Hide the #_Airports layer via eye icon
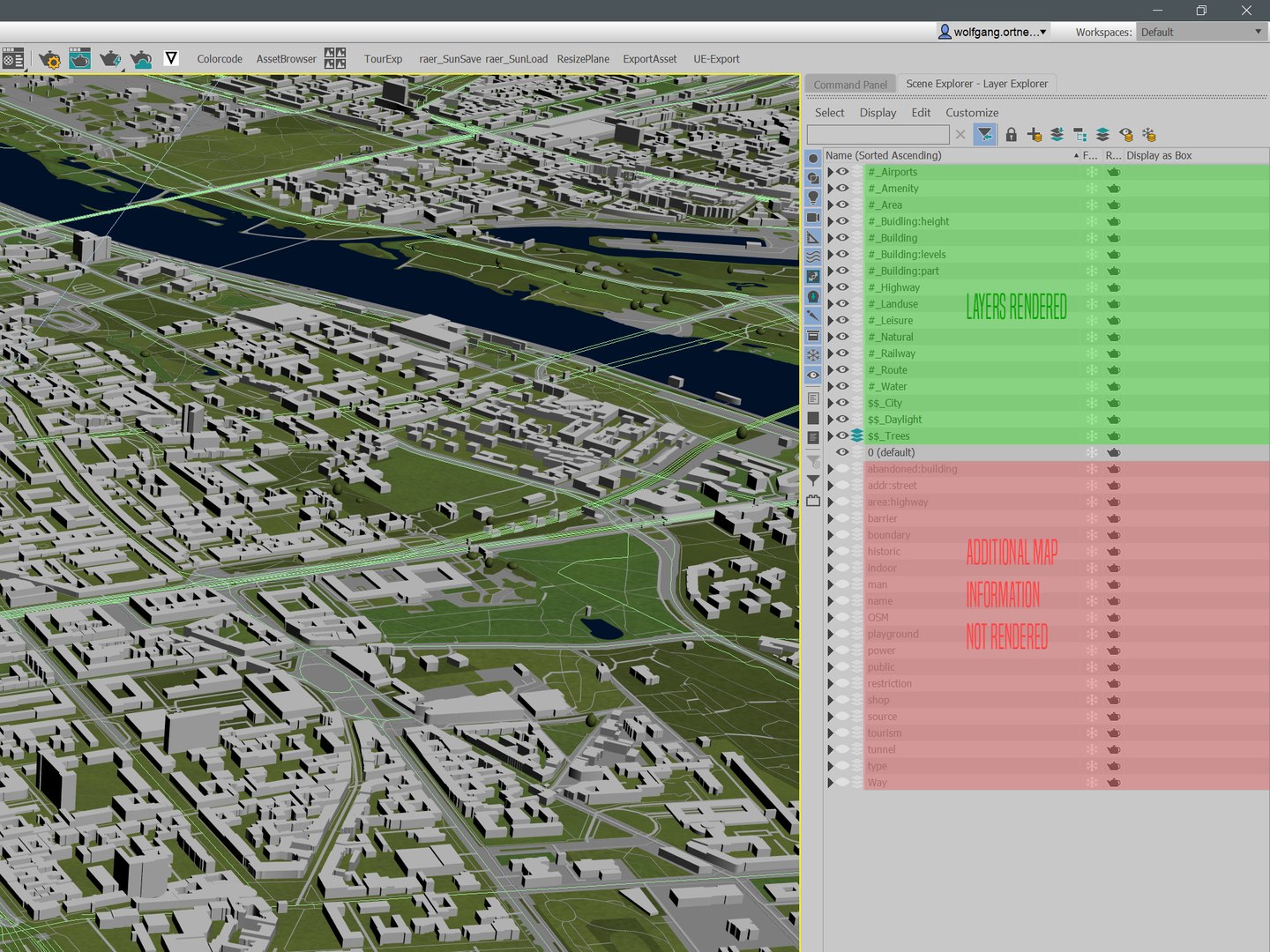The height and width of the screenshot is (952, 1270). pos(843,172)
